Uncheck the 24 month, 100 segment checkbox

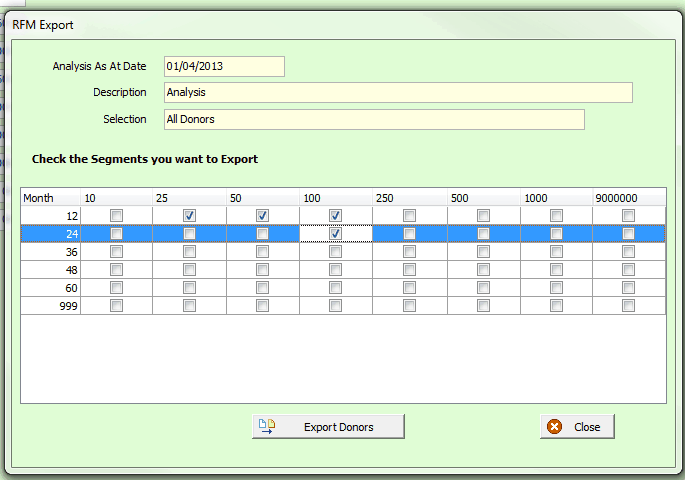click(335, 234)
